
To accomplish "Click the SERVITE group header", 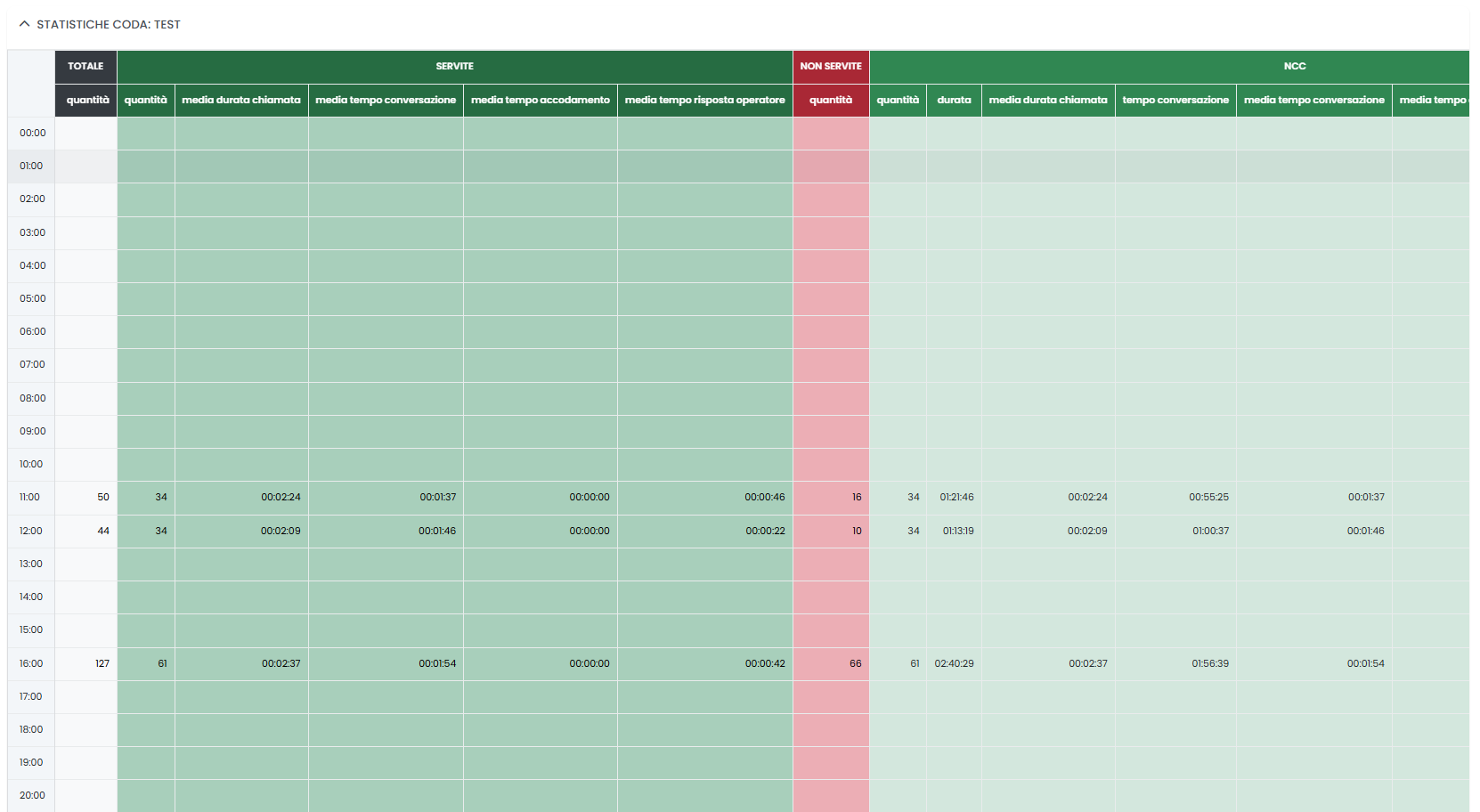I will pyautogui.click(x=454, y=66).
